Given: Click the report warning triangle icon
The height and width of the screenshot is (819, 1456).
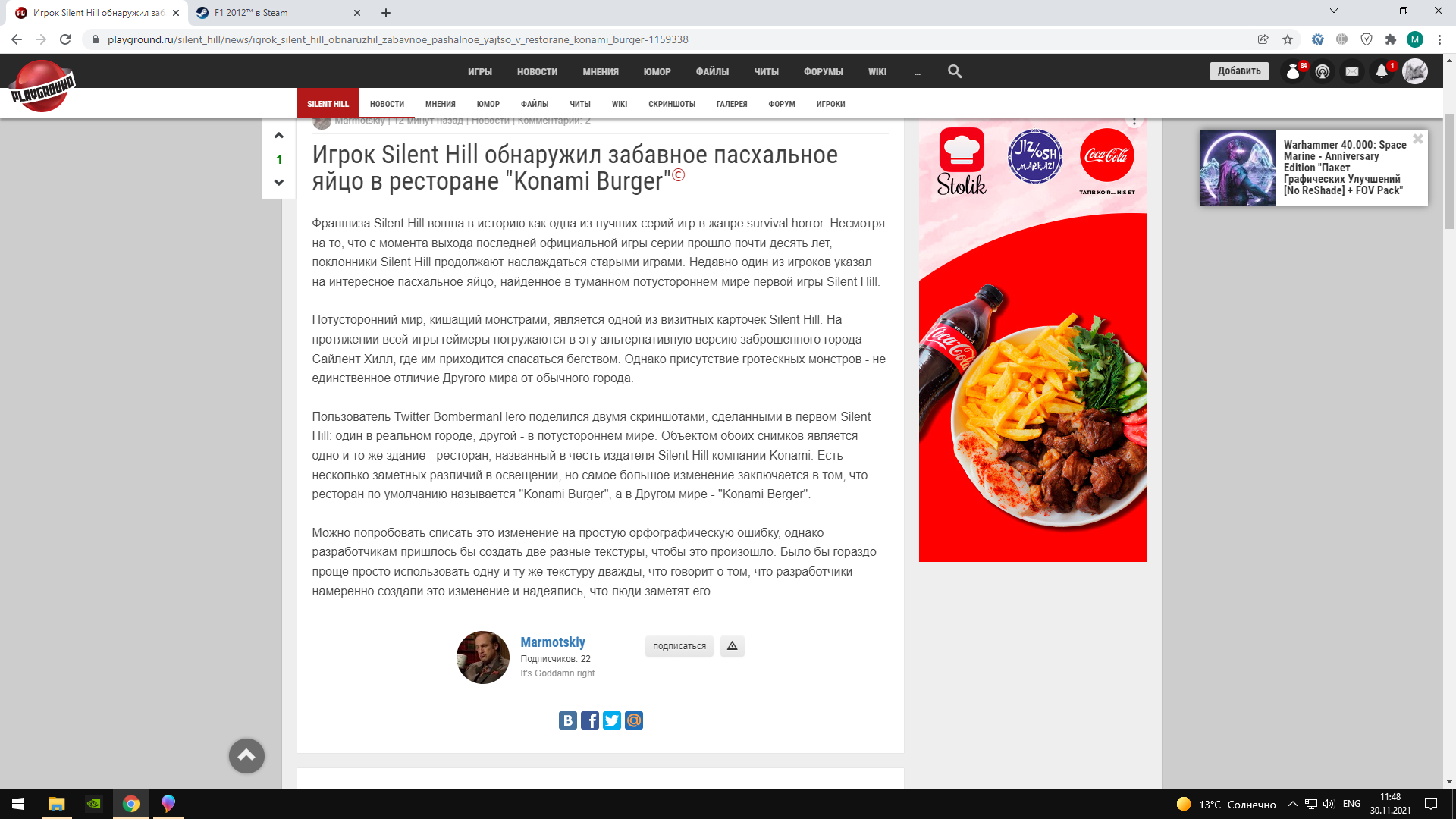Looking at the screenshot, I should pyautogui.click(x=732, y=646).
